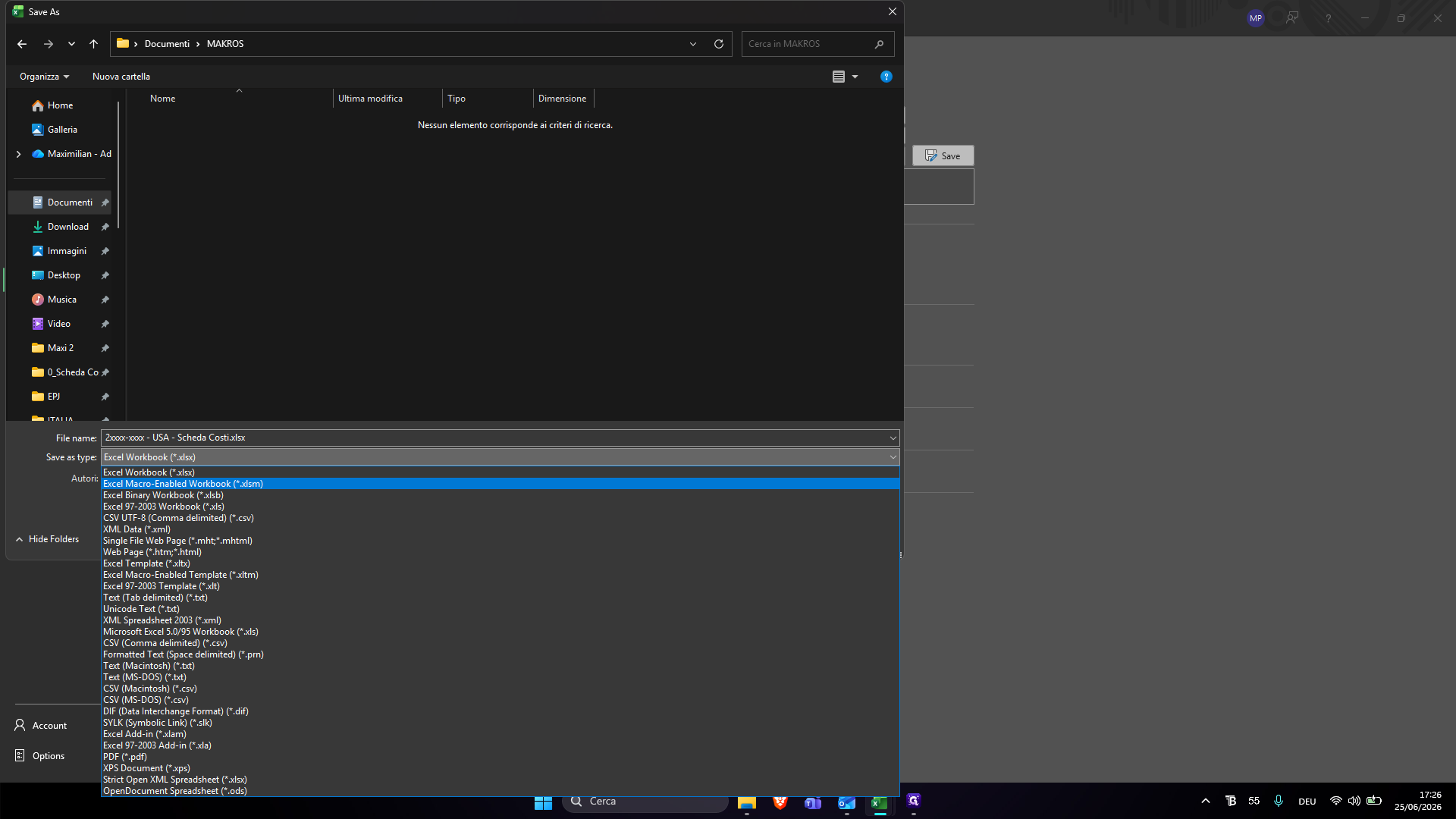Viewport: 1456px width, 819px height.
Task: Refresh the MAKROS folder listing
Action: click(x=718, y=44)
